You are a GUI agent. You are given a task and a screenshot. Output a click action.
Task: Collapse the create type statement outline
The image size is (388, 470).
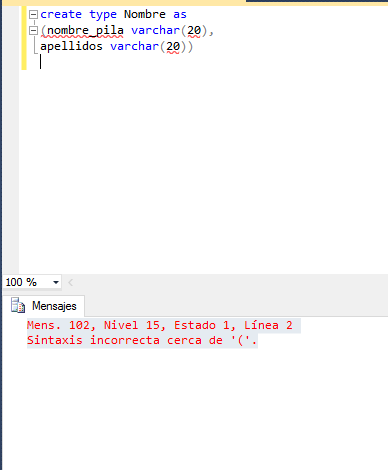[33, 15]
